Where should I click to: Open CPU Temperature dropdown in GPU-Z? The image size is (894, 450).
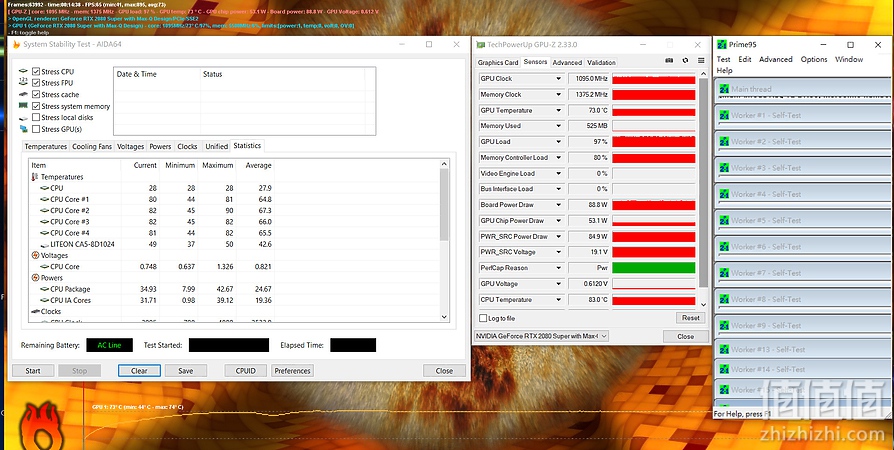coord(558,299)
